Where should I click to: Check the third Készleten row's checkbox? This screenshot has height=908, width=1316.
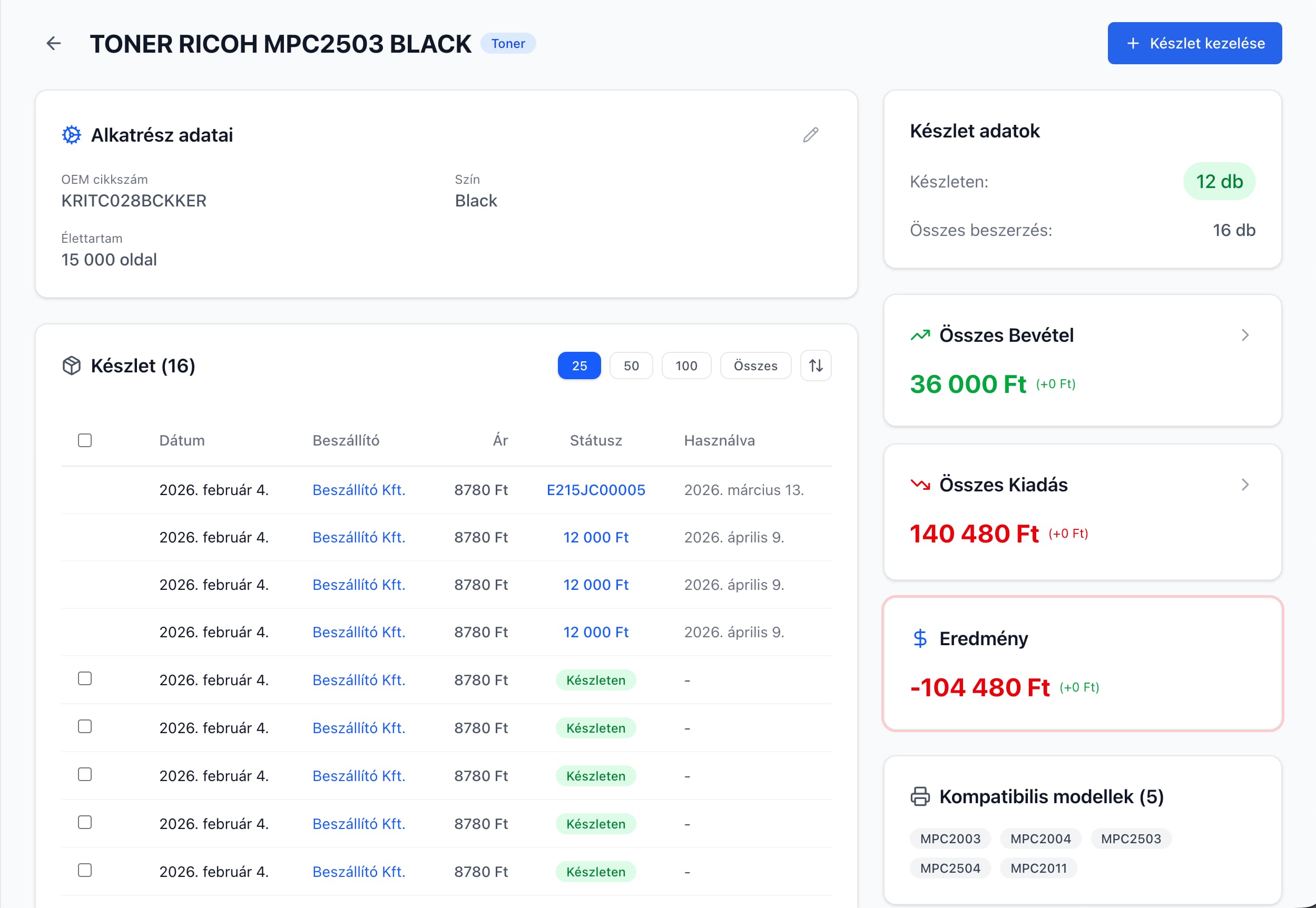(x=85, y=774)
